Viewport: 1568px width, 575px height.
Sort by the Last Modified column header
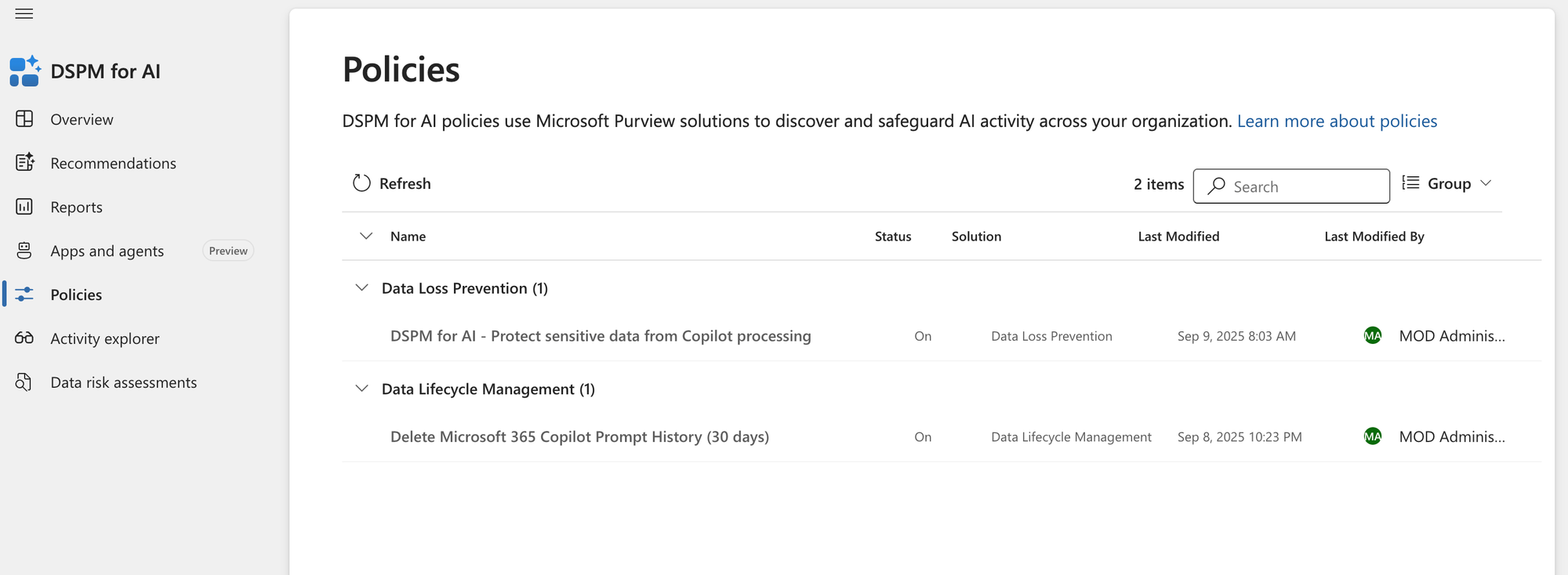pyautogui.click(x=1178, y=237)
